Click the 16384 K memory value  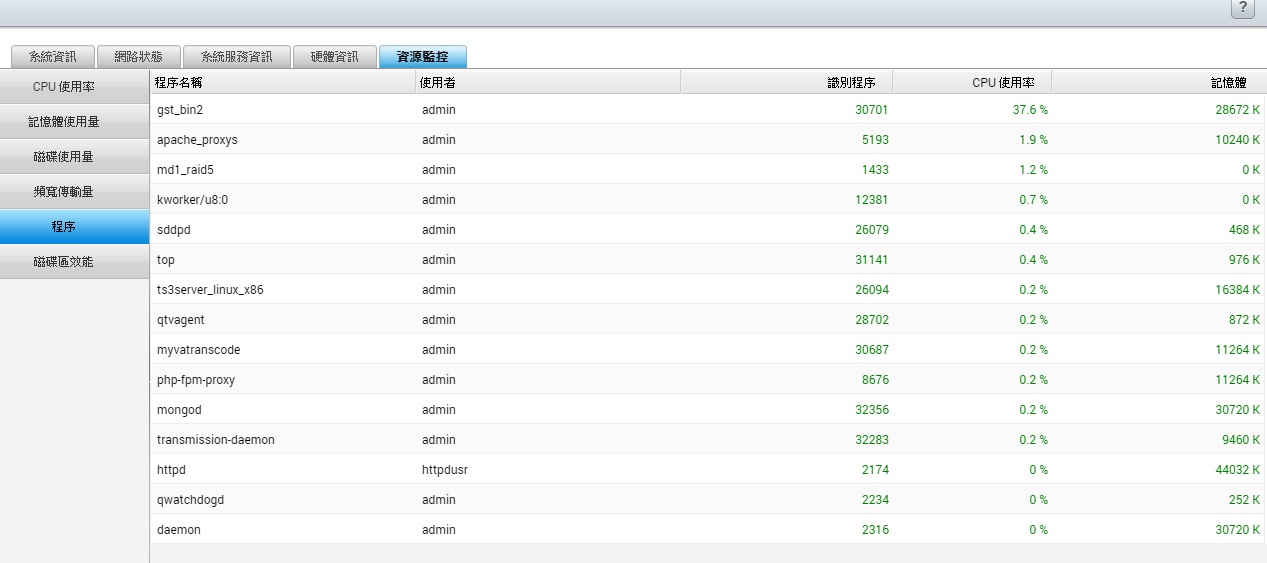(1238, 290)
